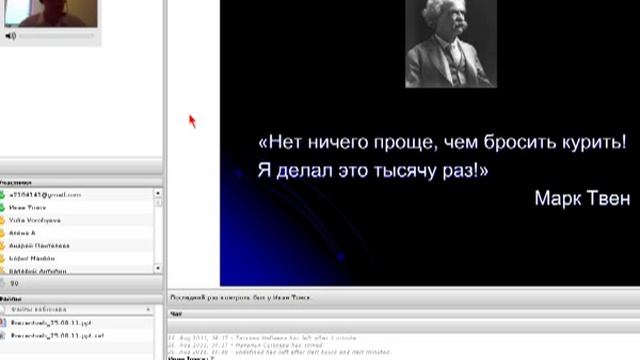Open the first Presentation 25.08.11 ppt file
Screen dimensions: 640x360
tap(51, 323)
